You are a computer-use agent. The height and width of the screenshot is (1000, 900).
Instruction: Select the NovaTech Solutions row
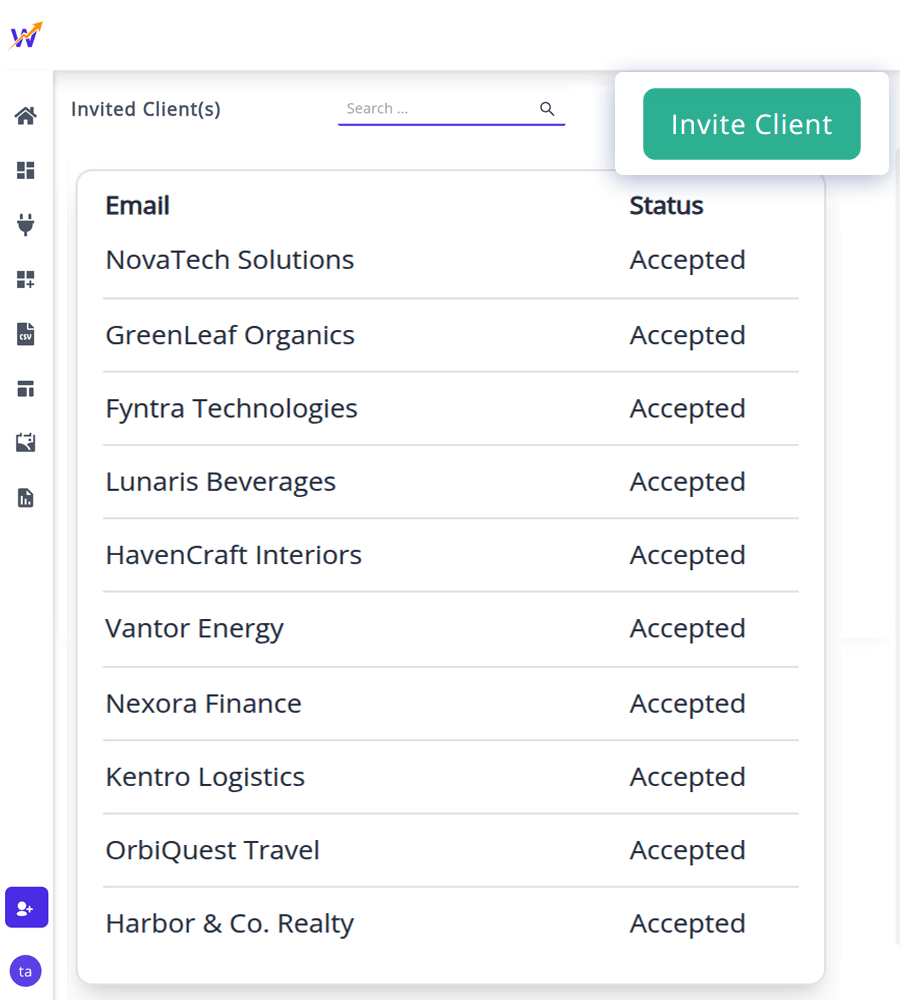pos(230,260)
